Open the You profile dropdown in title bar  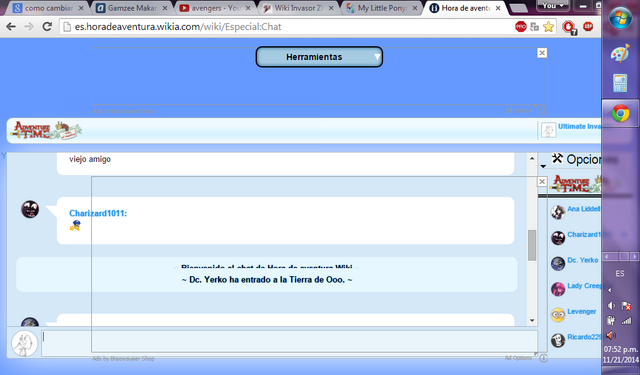pos(553,6)
